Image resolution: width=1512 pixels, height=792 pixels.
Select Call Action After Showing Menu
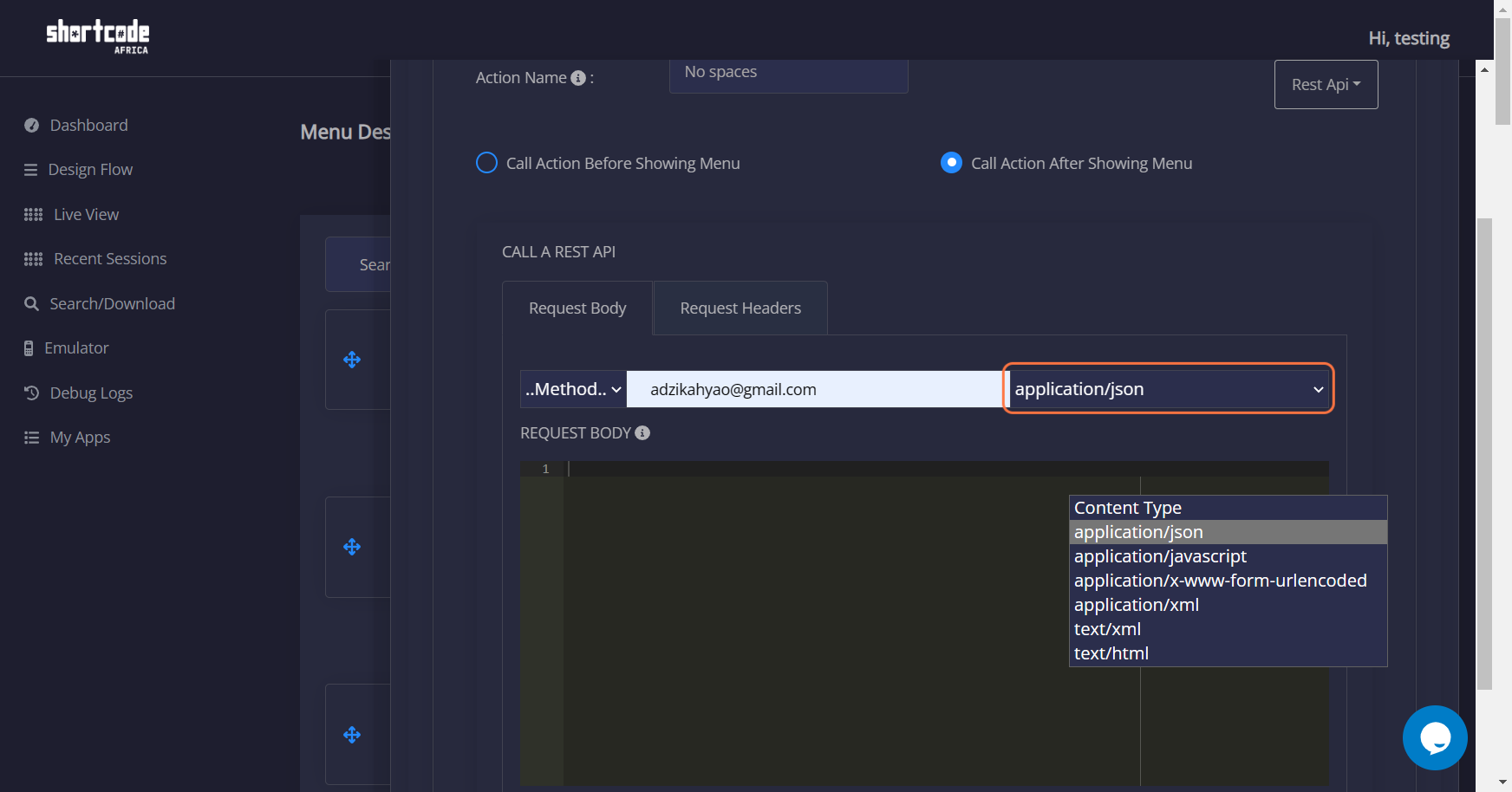[951, 163]
